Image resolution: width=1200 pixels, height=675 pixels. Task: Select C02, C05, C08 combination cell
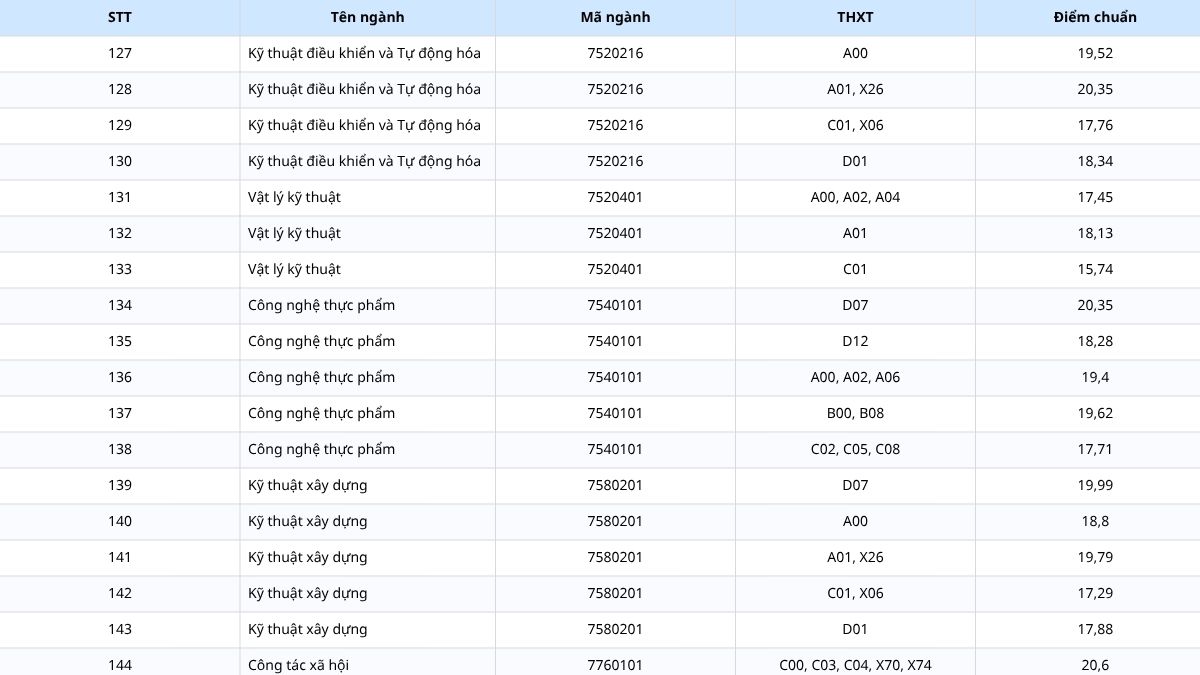click(855, 449)
